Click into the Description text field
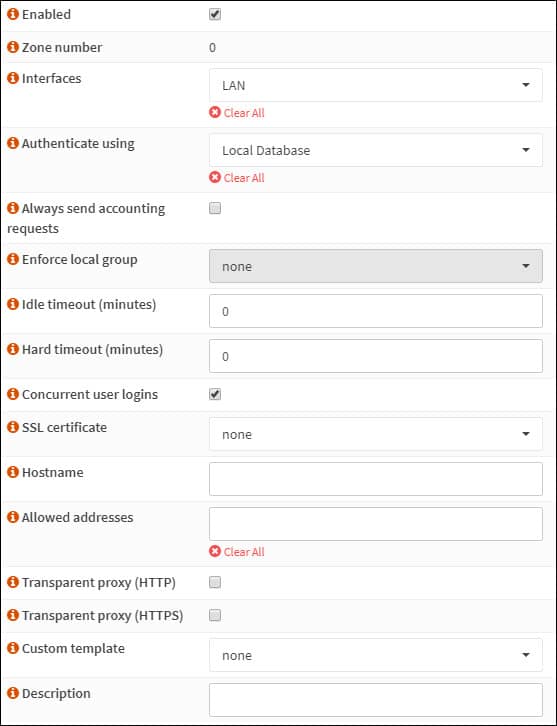 (376, 700)
